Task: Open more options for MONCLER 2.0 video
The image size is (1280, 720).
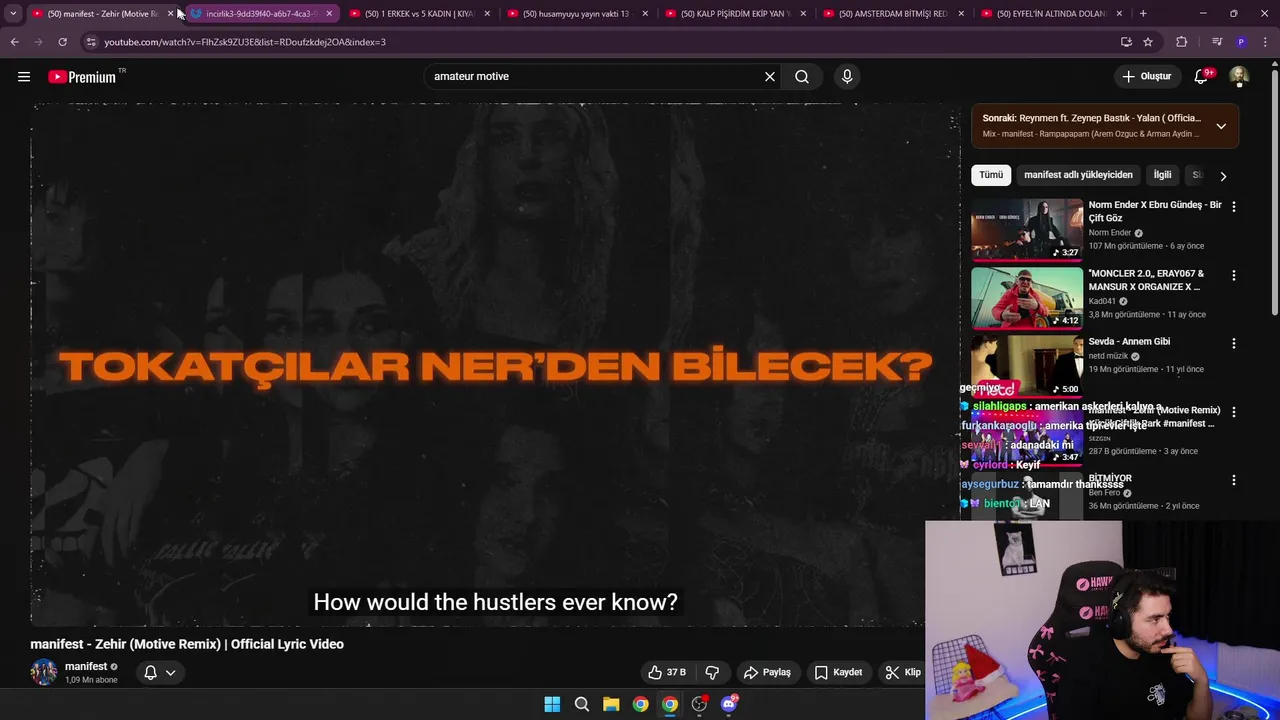Action: 1233,275
